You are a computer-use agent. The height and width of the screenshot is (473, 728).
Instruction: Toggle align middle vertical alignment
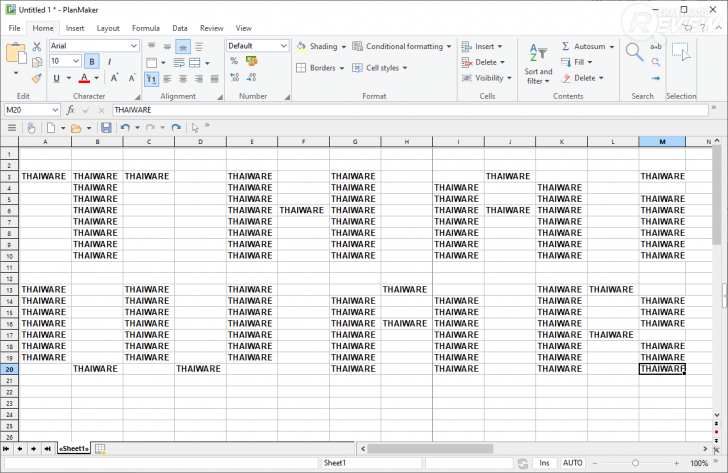(167, 46)
